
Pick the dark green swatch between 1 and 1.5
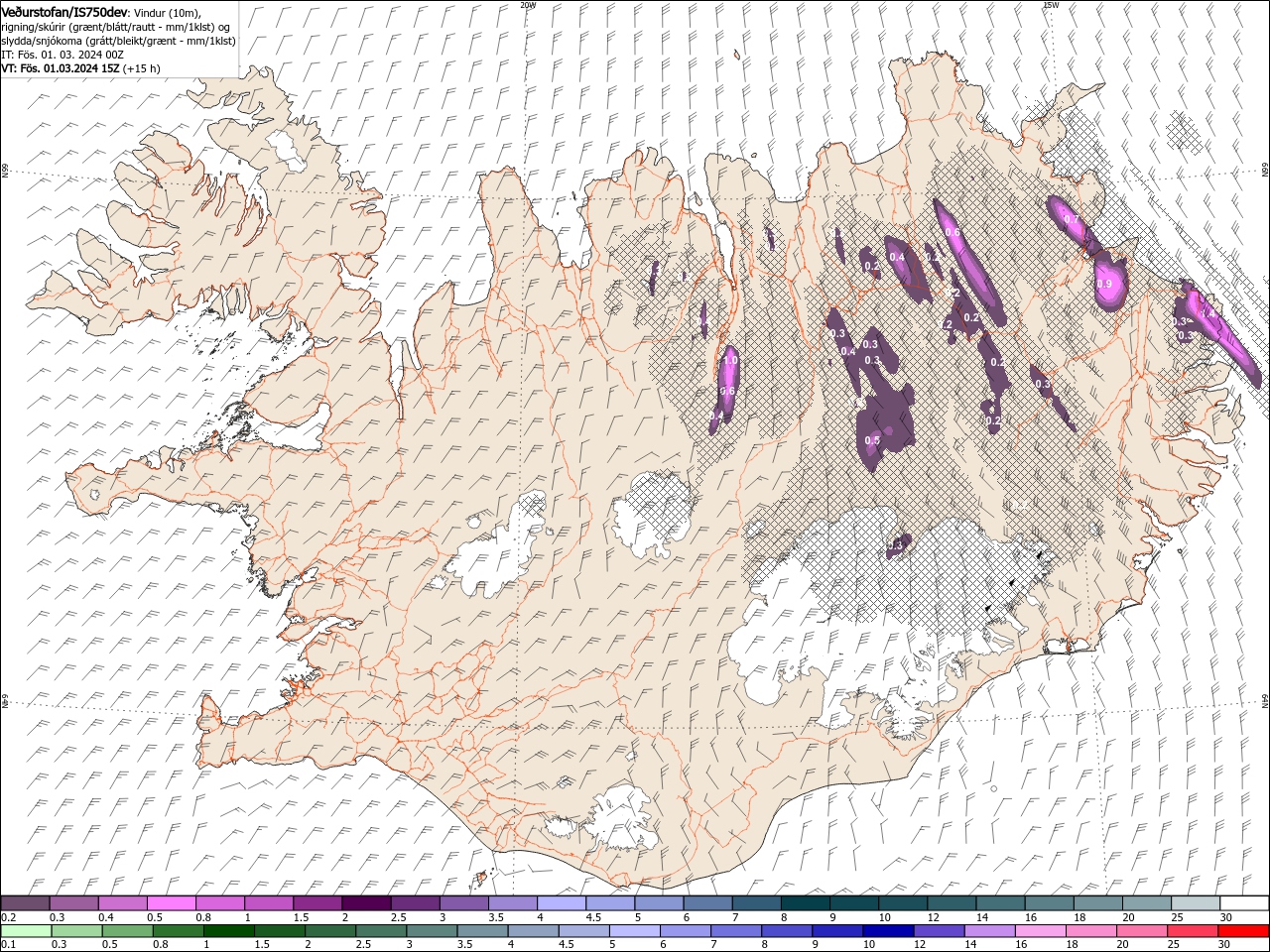tap(228, 931)
